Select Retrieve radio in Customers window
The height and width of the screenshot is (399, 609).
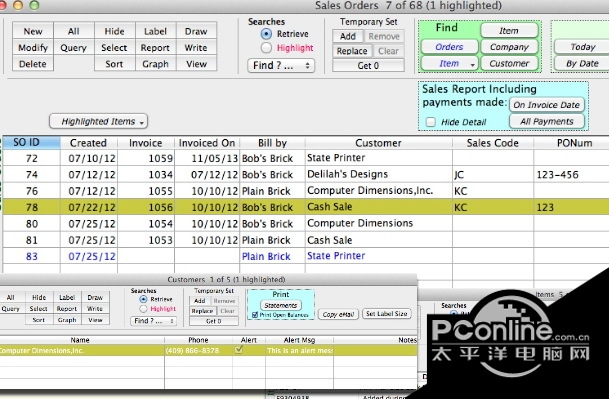143,299
